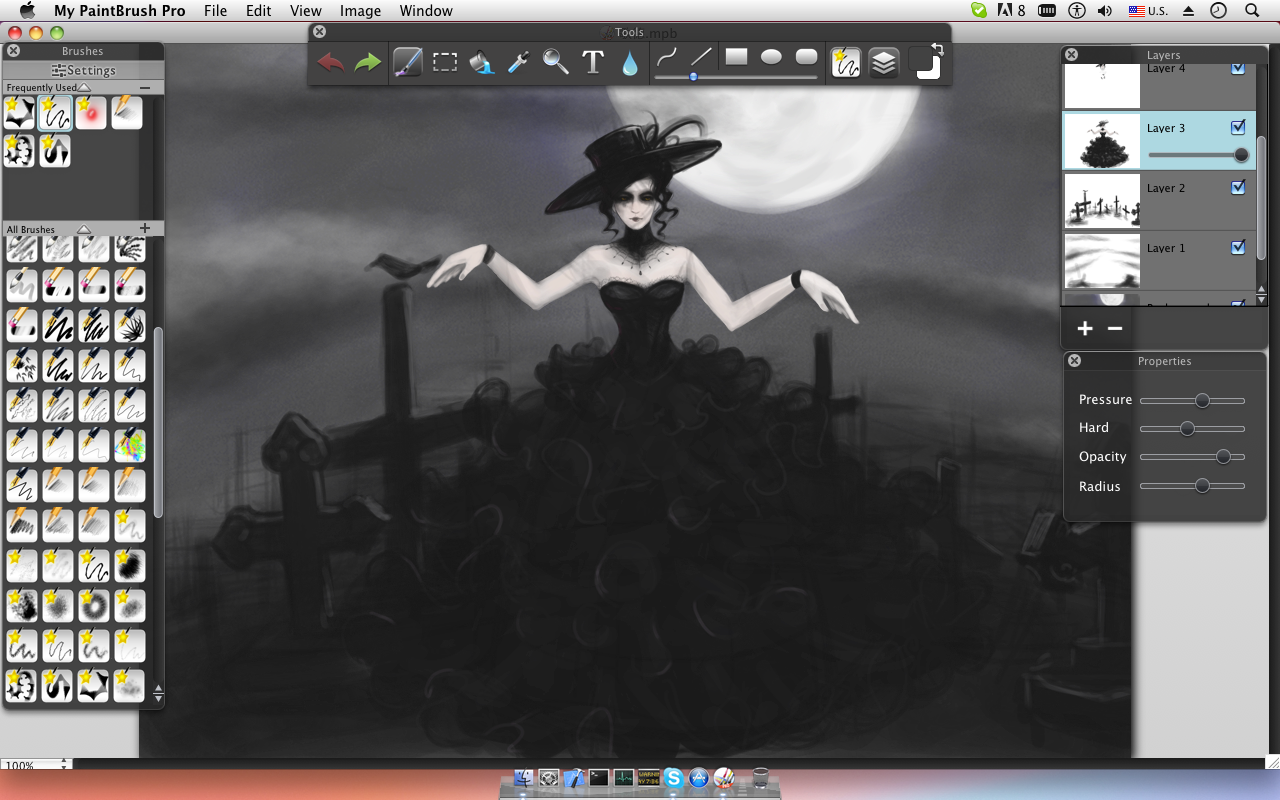The image size is (1280, 800).
Task: Choose the water drop Blur tool
Action: (629, 64)
